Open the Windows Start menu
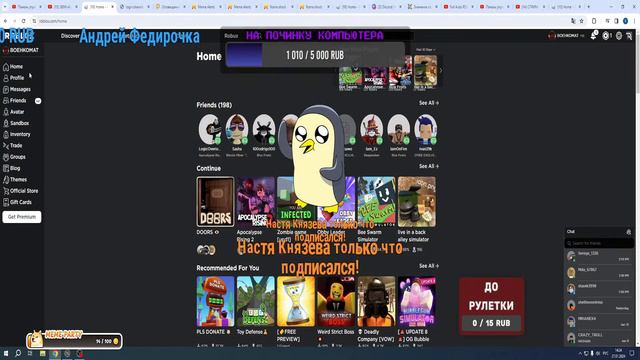This screenshot has width=640, height=360. (x=6, y=353)
